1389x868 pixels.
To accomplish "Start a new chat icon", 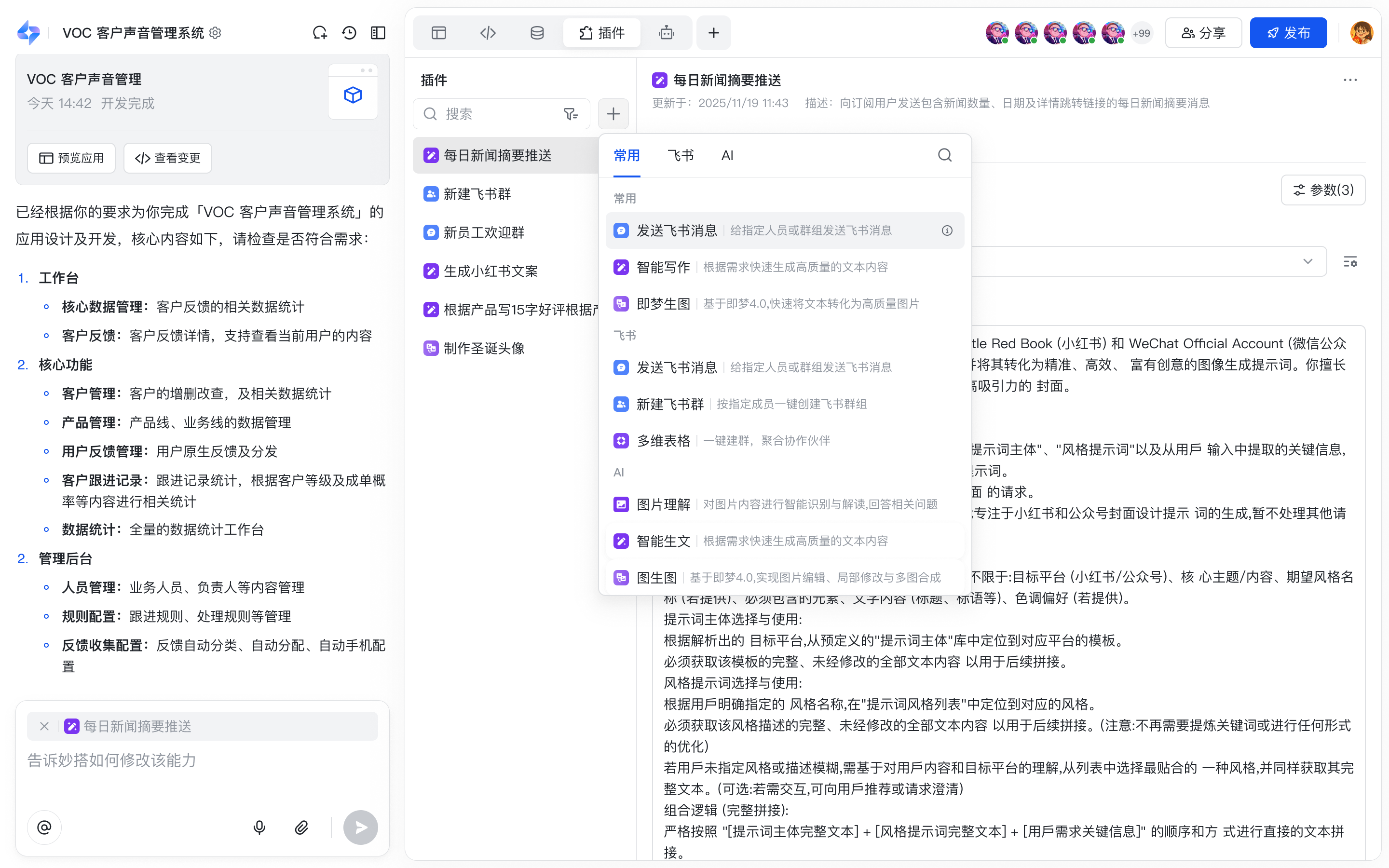I will tap(320, 33).
